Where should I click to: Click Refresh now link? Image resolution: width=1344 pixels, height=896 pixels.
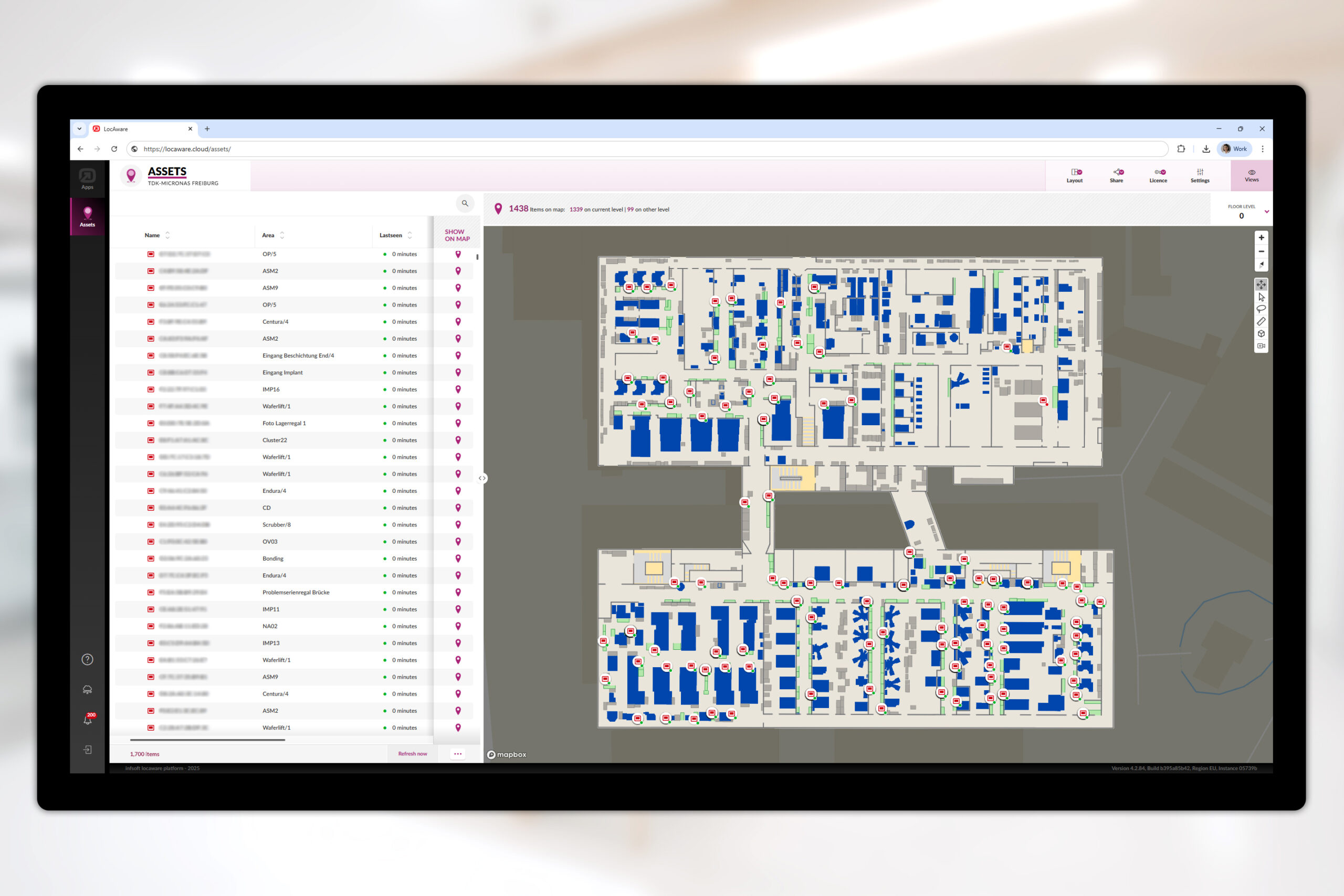(x=412, y=754)
